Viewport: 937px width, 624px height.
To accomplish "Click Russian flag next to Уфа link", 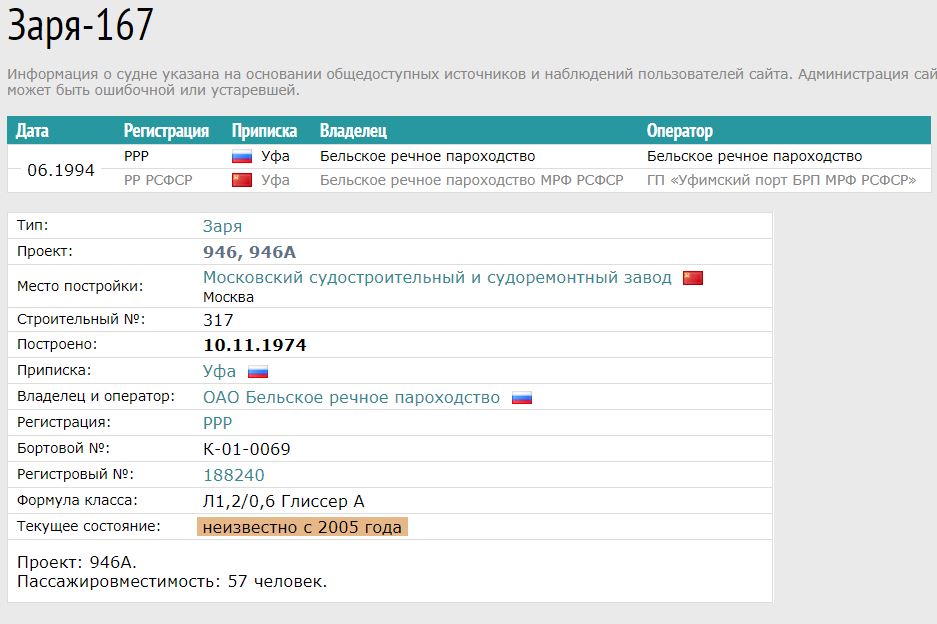I will [x=258, y=372].
